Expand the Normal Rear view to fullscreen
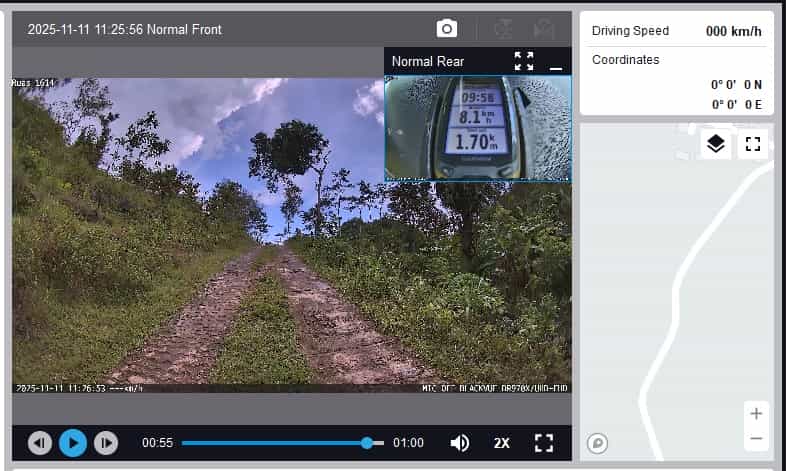The width and height of the screenshot is (787, 471). pos(524,61)
